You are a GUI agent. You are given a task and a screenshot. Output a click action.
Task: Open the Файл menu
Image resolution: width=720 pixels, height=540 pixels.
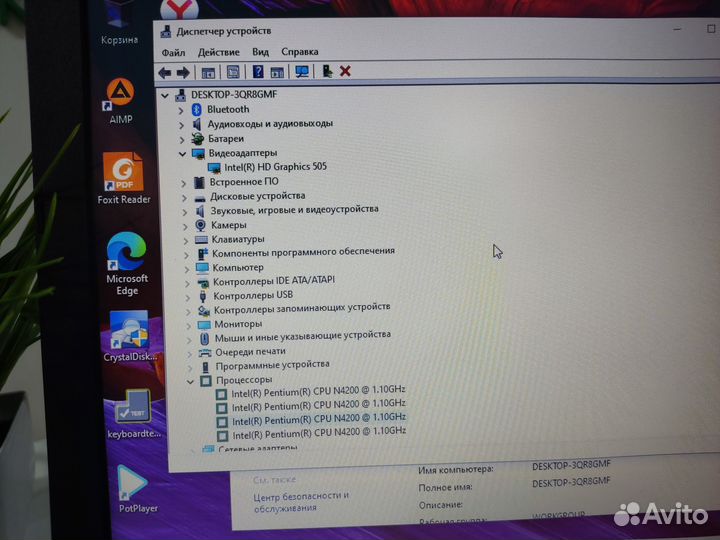point(173,53)
